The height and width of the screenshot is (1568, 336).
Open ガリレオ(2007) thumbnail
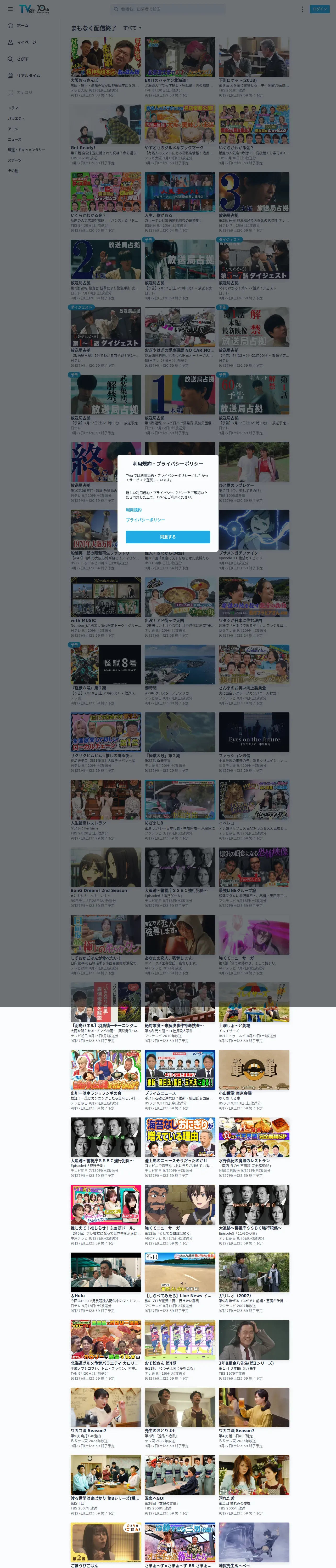[254, 1273]
